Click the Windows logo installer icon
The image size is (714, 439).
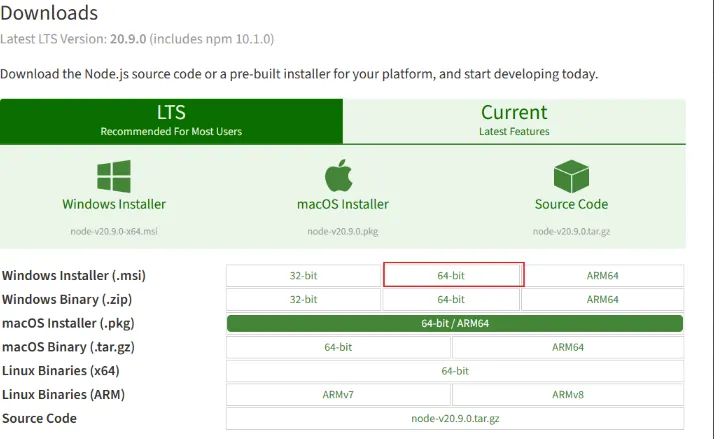(114, 176)
